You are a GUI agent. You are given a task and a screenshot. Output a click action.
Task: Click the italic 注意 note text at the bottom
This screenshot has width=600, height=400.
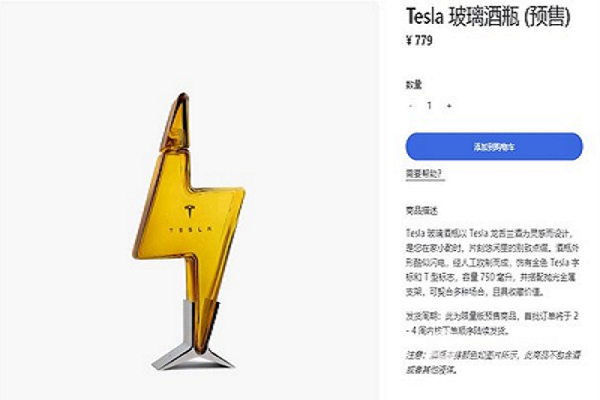pyautogui.click(x=493, y=362)
